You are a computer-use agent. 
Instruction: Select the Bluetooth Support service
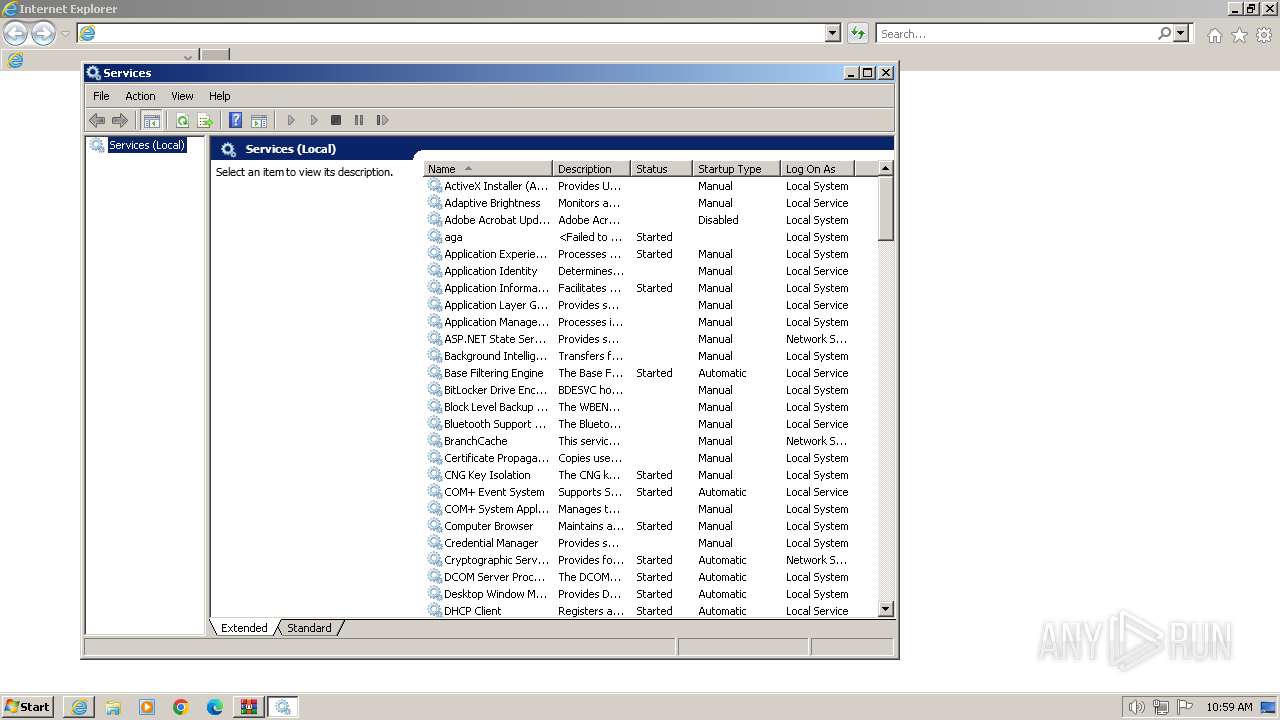point(650,424)
